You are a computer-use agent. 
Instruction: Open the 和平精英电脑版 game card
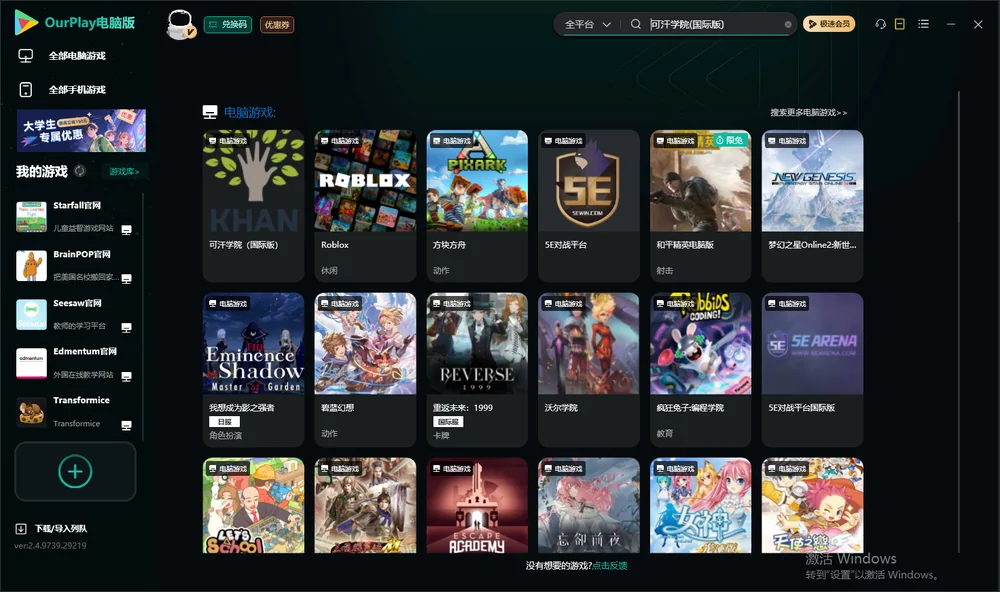[700, 205]
